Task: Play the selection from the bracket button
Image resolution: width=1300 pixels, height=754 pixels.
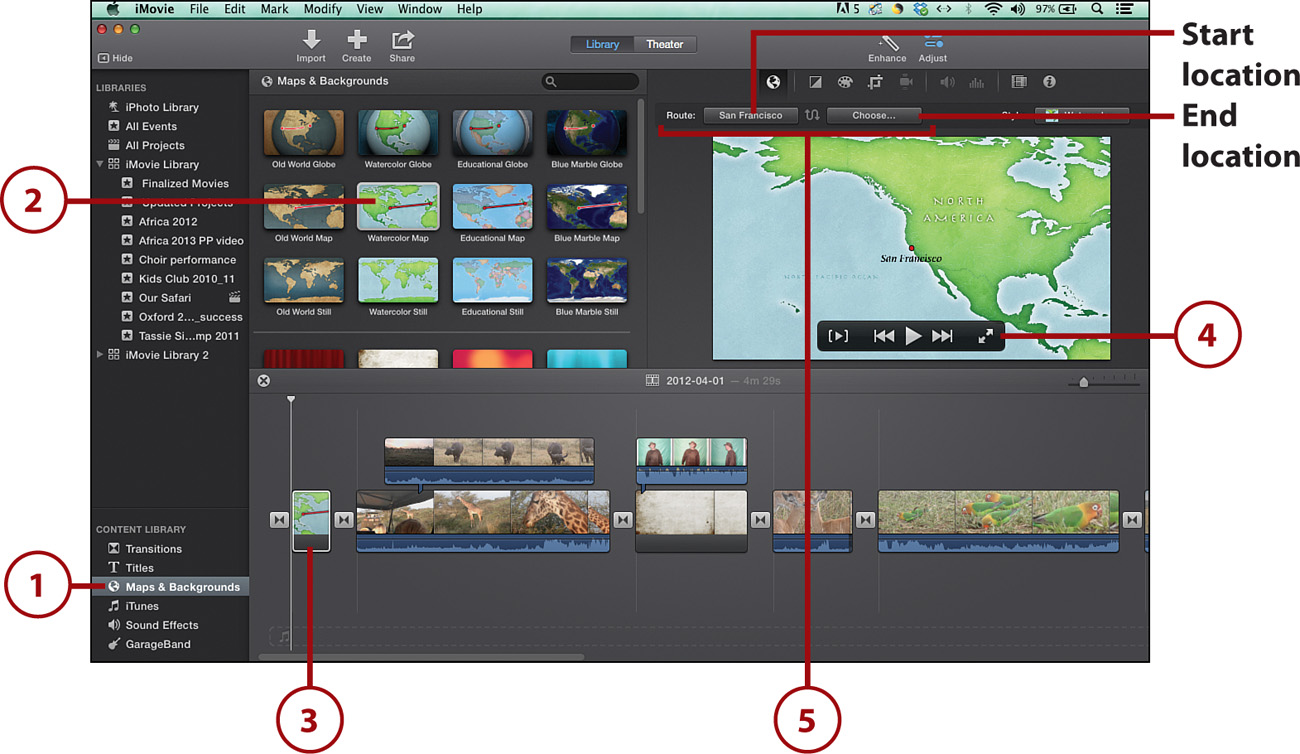Action: coord(838,336)
